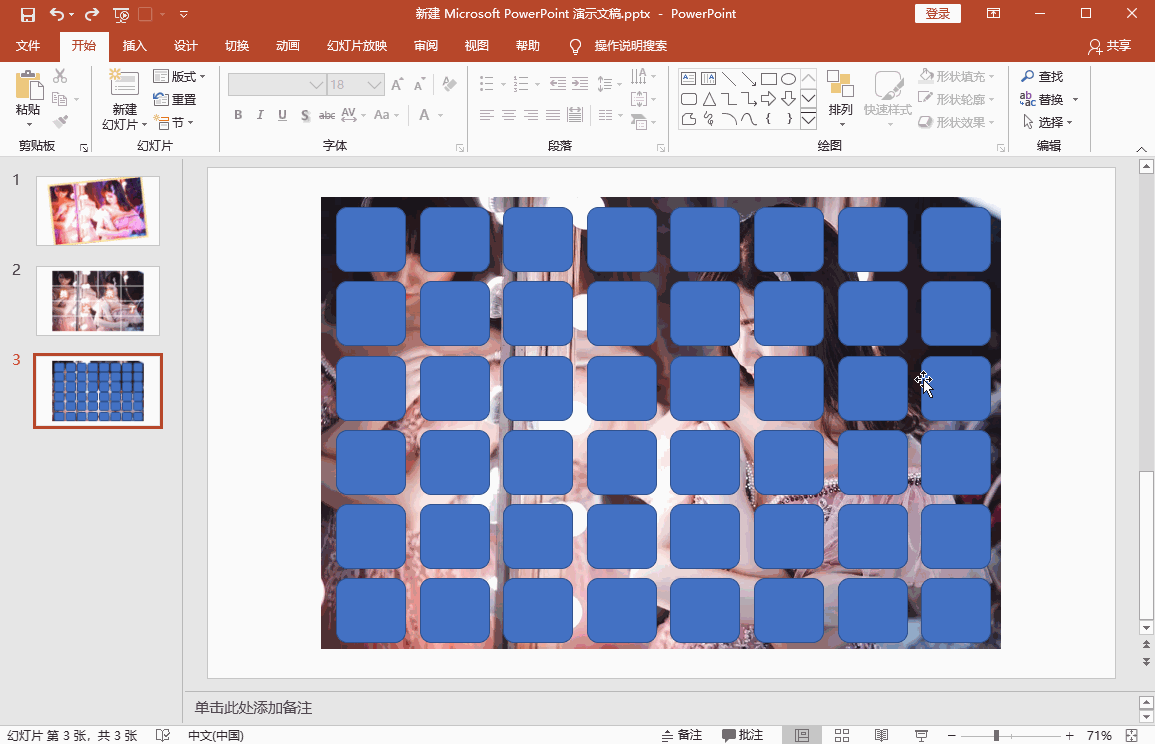
Task: Click the Save icon in quick access toolbar
Action: tap(27, 14)
